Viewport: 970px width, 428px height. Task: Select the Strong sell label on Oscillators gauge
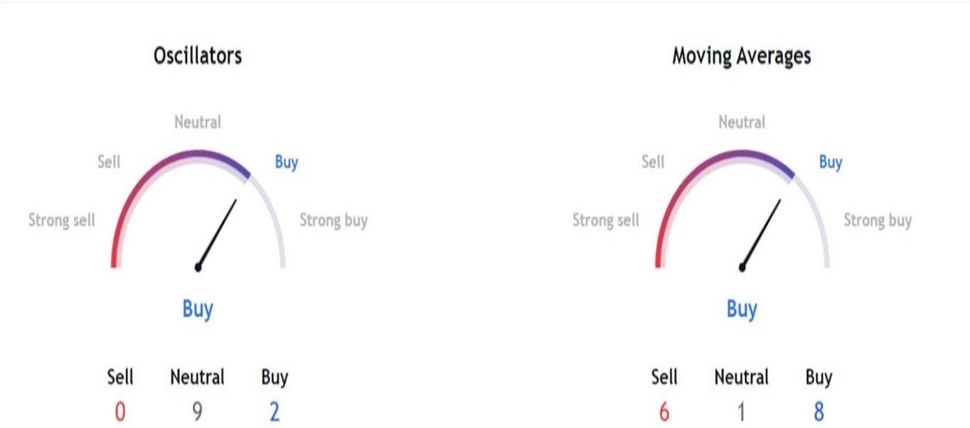(62, 220)
